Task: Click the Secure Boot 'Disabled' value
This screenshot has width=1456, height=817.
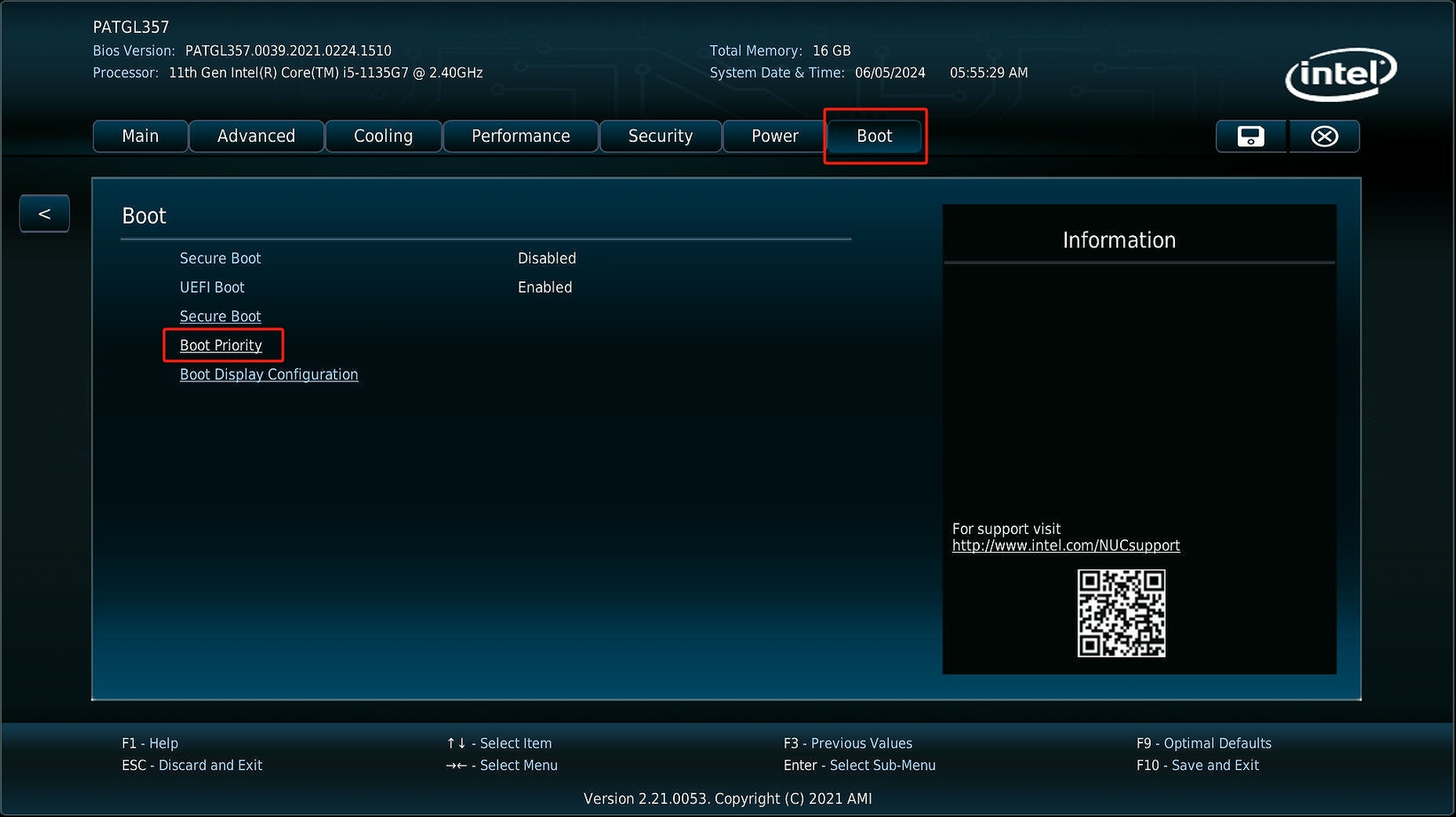Action: pos(547,258)
